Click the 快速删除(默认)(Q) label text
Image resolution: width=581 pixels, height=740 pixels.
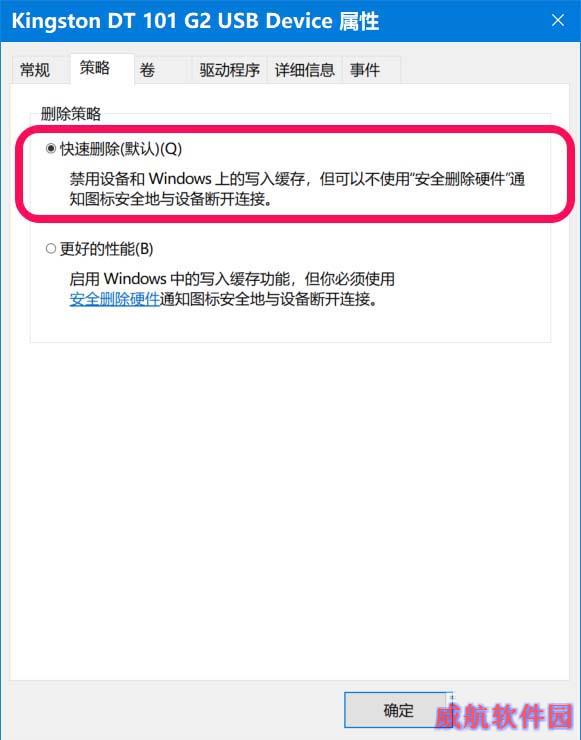(121, 149)
